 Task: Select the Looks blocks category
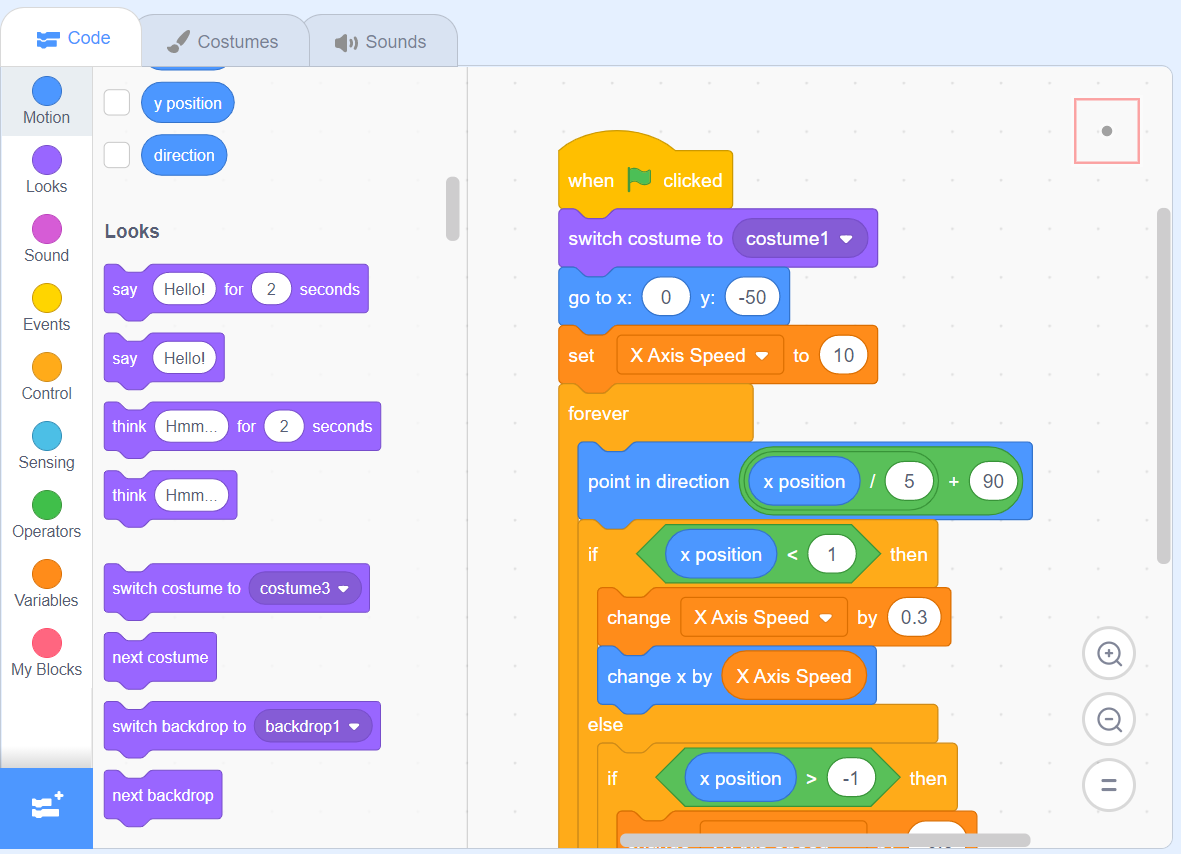pyautogui.click(x=46, y=169)
